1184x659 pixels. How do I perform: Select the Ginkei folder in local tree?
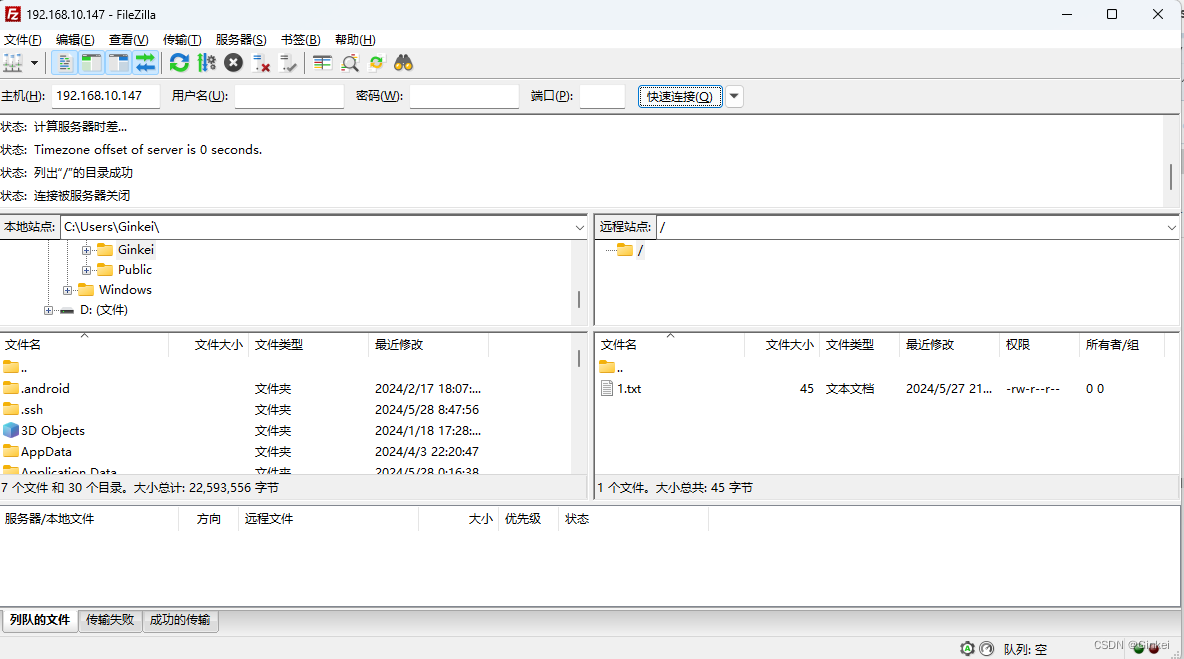point(136,250)
